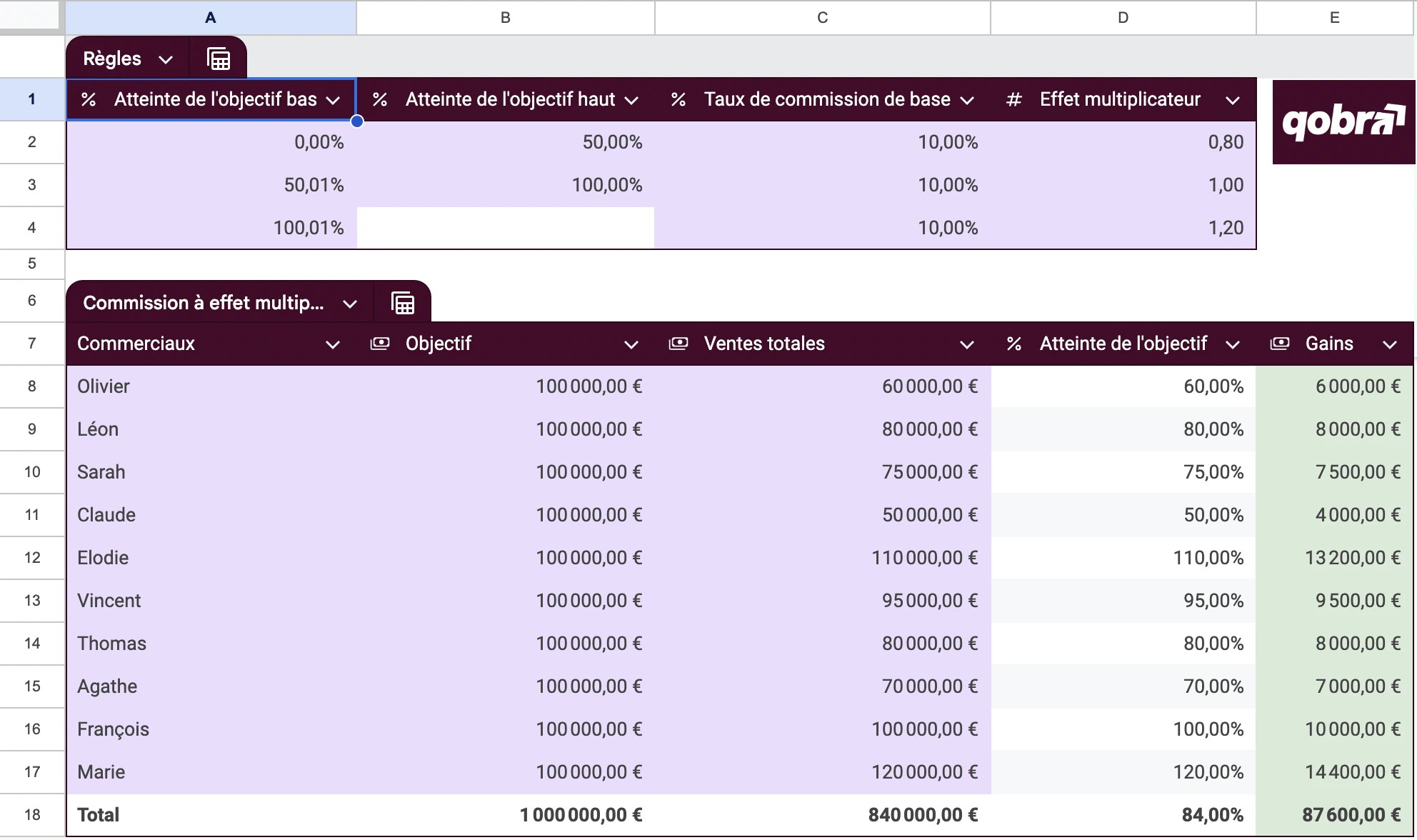
Task: Open the Règles table view icon
Action: tap(219, 59)
